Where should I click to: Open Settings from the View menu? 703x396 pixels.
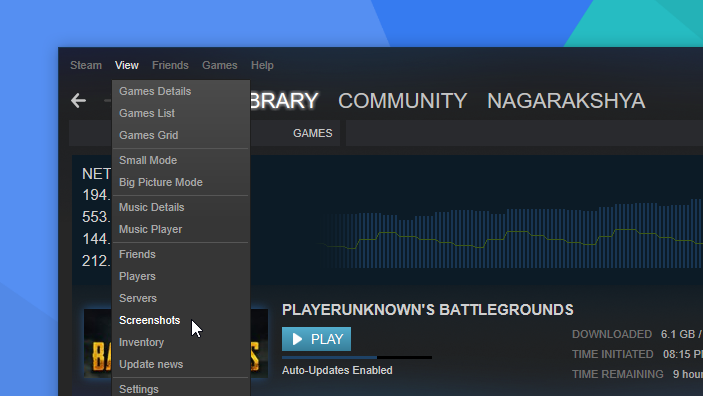click(181, 389)
